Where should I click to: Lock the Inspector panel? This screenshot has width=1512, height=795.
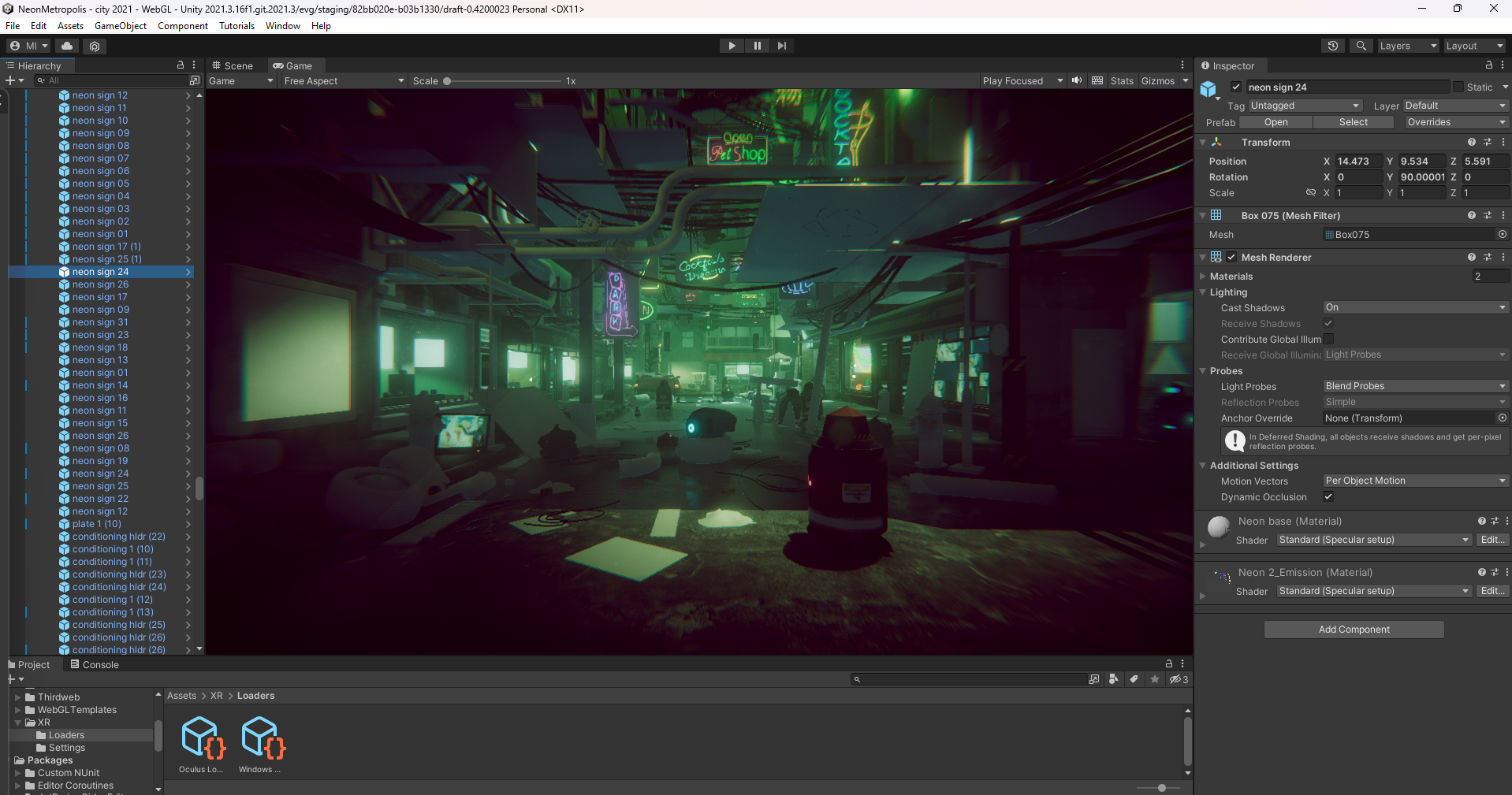pyautogui.click(x=1489, y=65)
